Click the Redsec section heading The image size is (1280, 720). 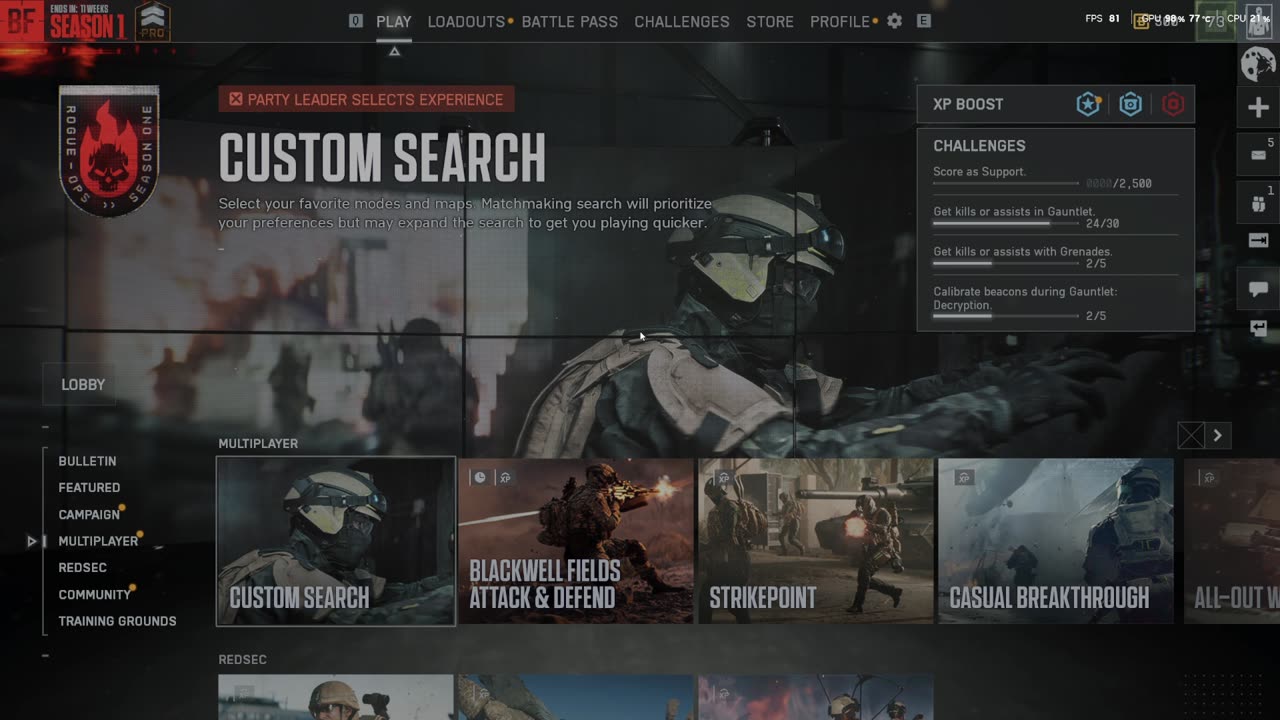(242, 659)
